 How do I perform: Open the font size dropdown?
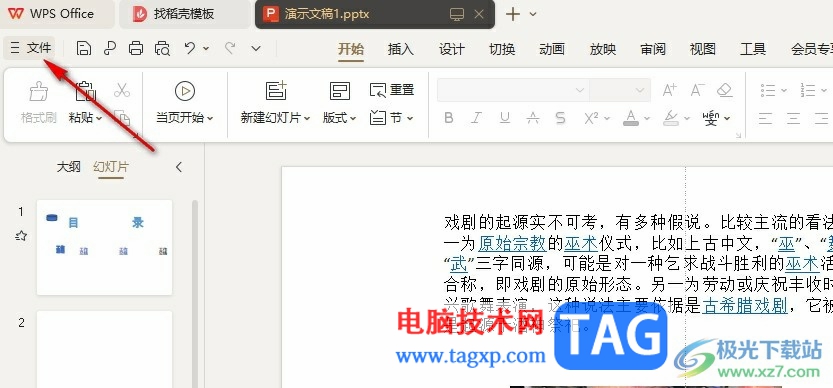pos(640,90)
